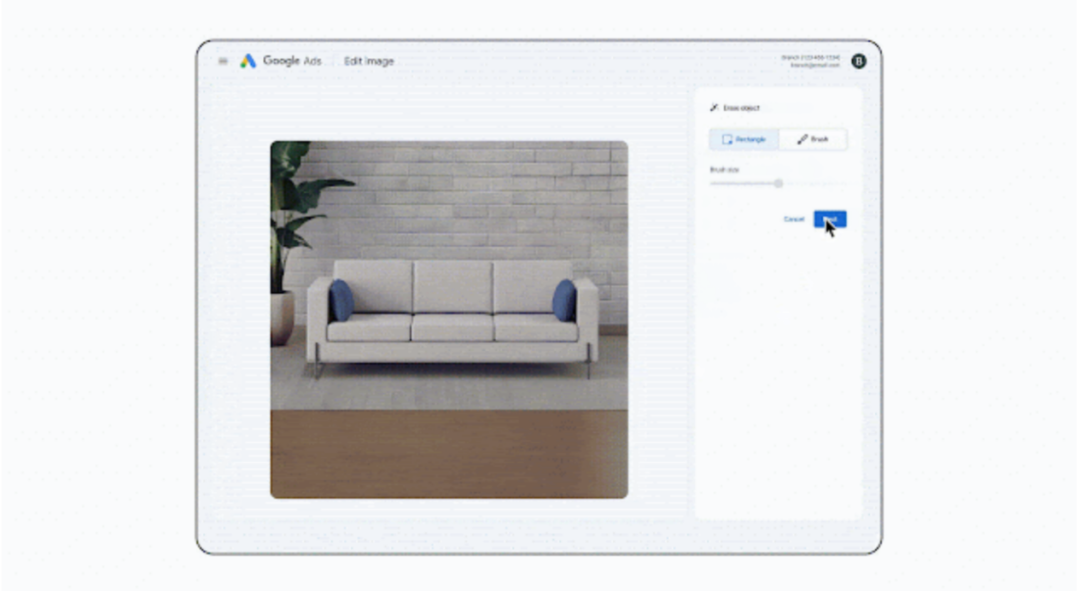Click the Erase object heading text
This screenshot has height=591, width=1080.
pos(742,108)
